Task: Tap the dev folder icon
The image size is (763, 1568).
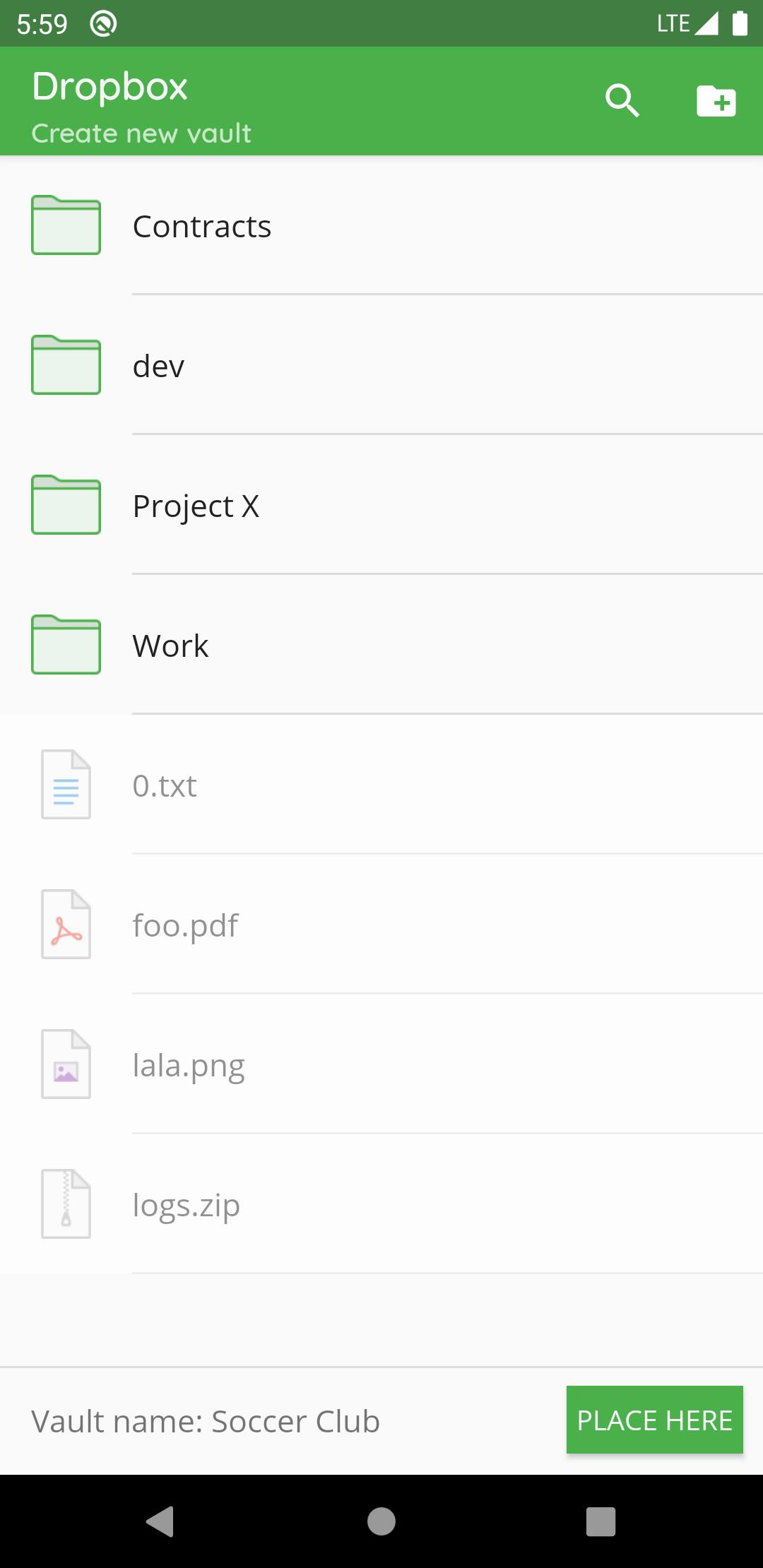Action: pos(66,365)
